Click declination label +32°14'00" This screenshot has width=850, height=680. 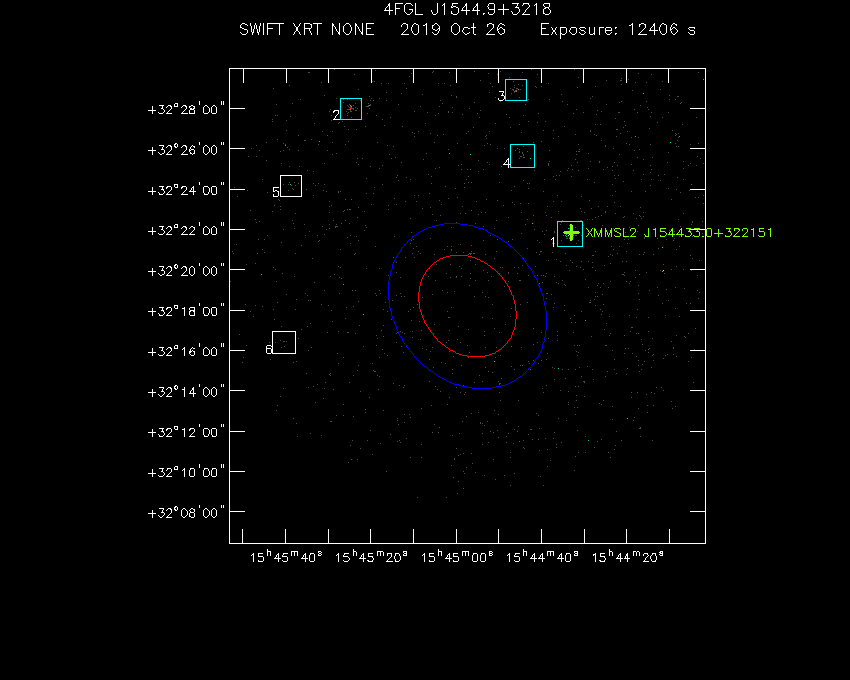[x=186, y=392]
